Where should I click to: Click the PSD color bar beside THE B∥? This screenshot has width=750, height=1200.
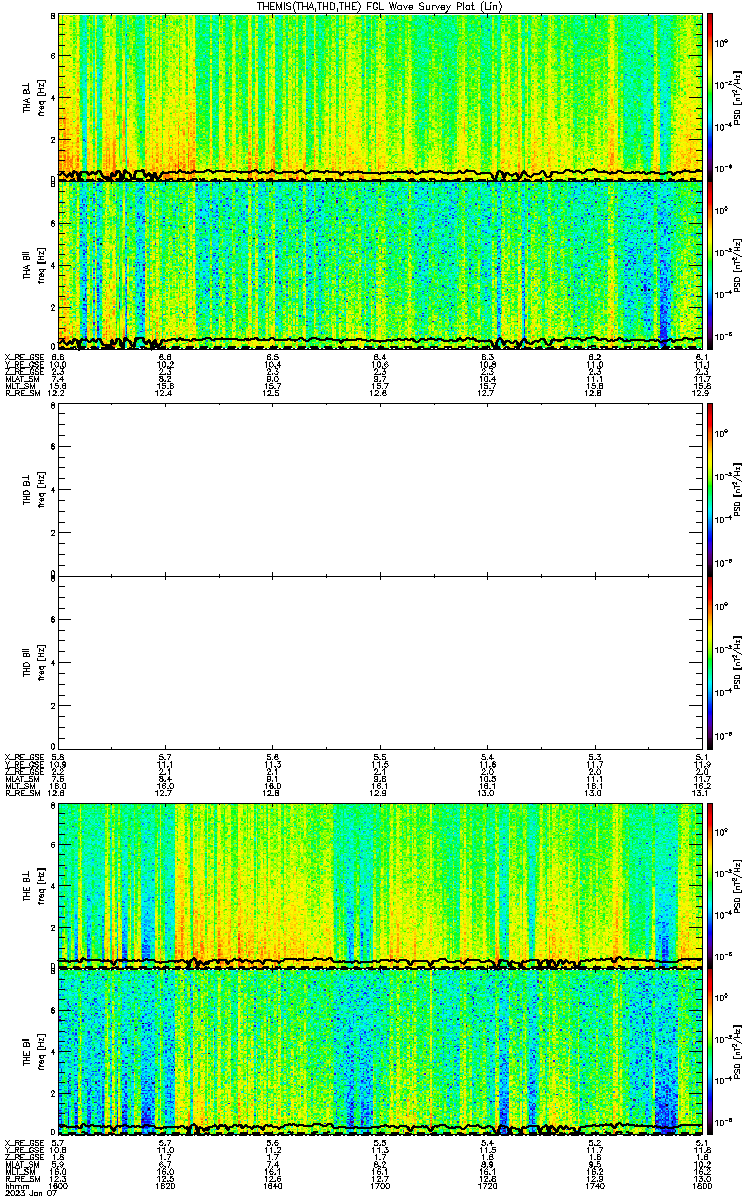pos(710,1053)
